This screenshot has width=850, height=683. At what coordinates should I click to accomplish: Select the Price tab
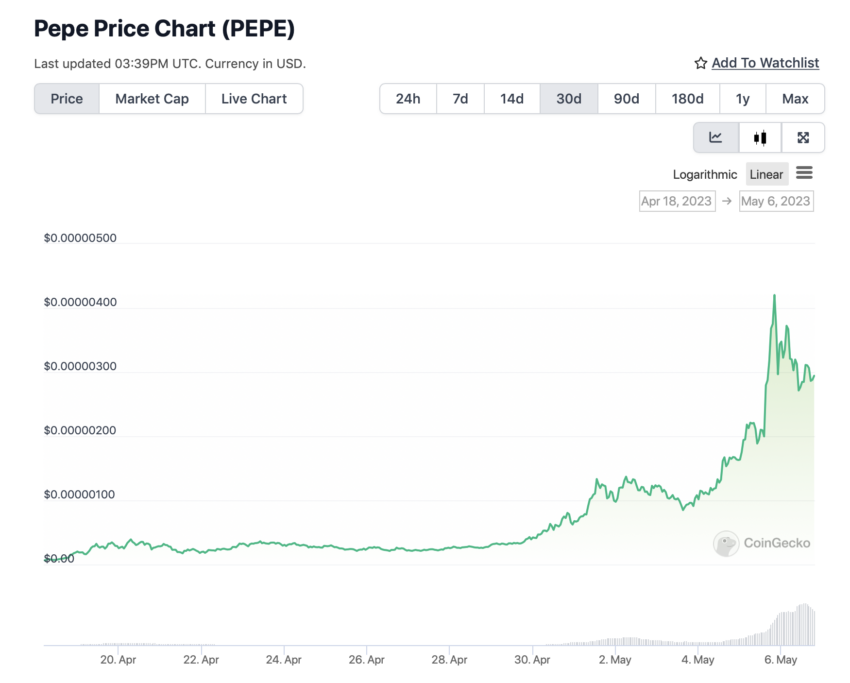click(x=67, y=99)
